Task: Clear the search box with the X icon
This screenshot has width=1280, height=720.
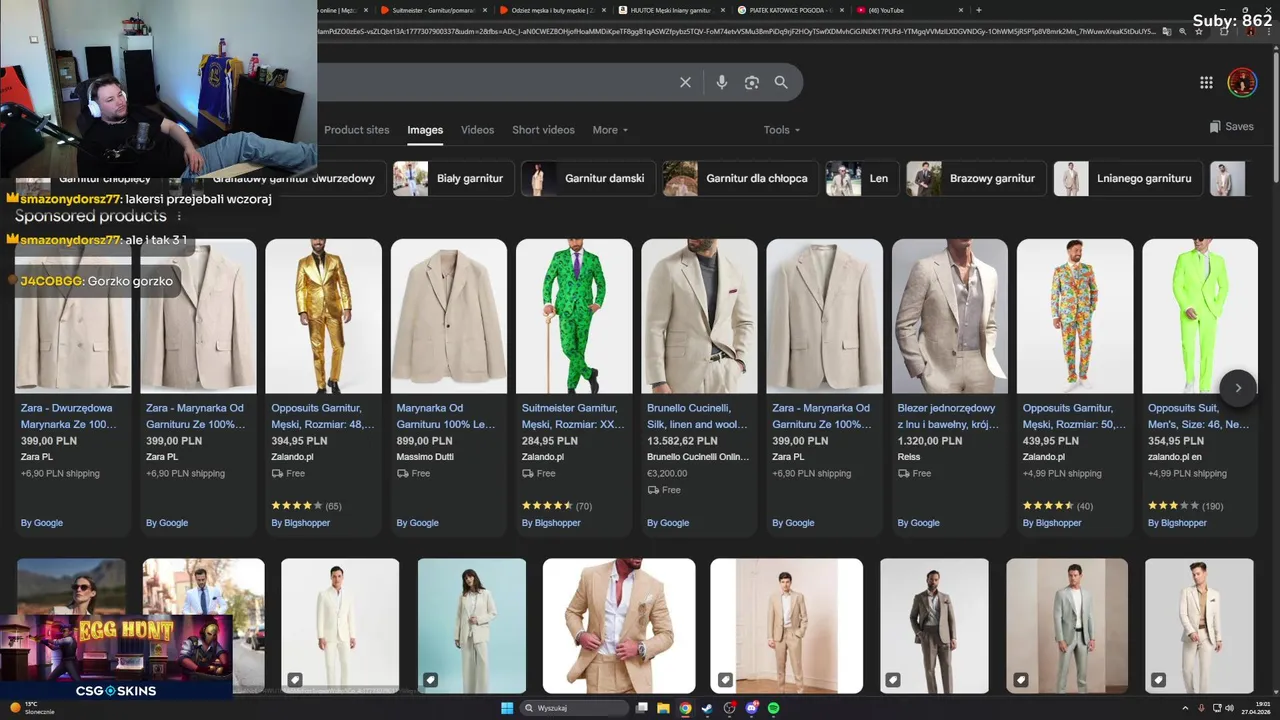Action: tap(685, 82)
